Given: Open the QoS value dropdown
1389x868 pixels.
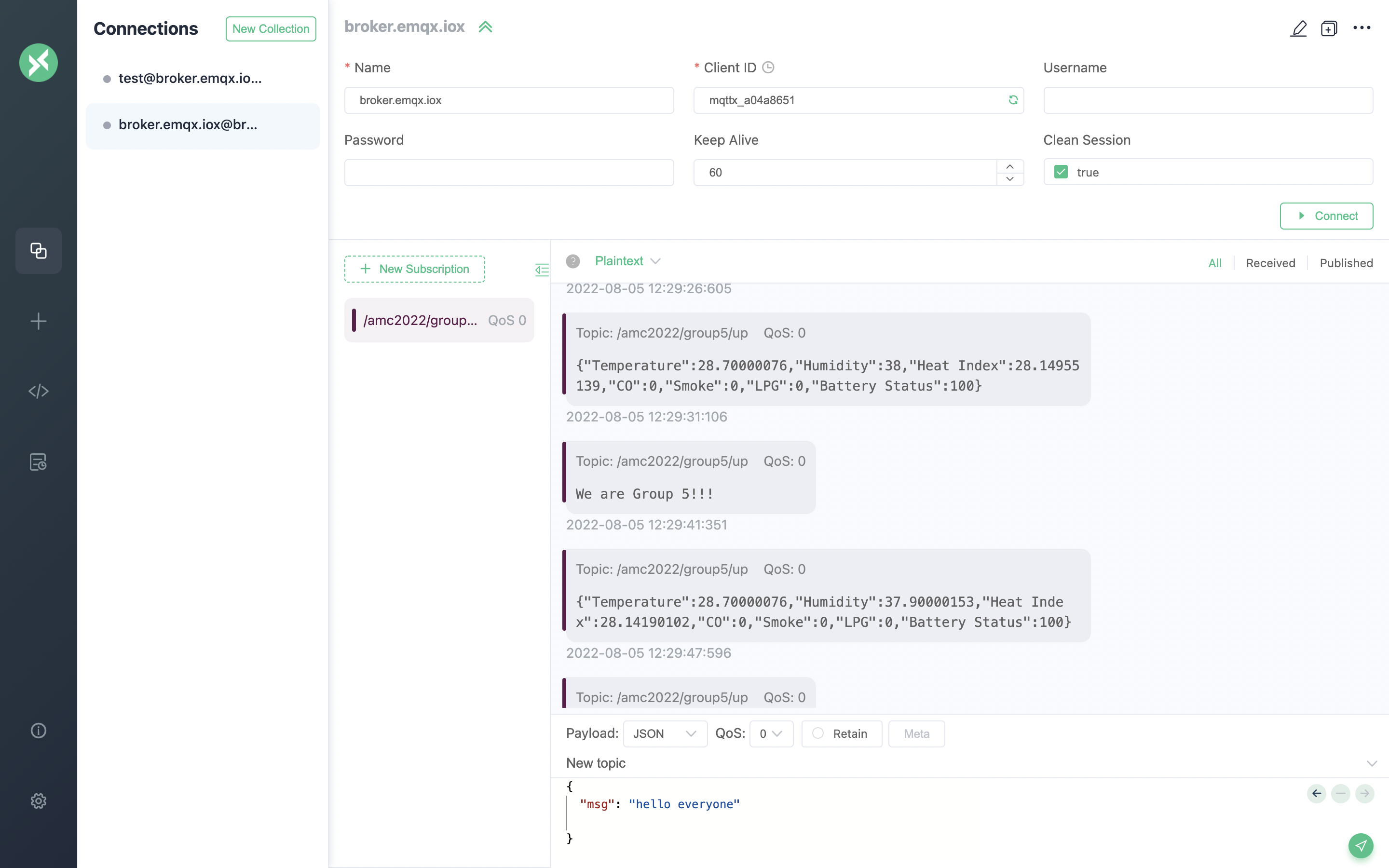Looking at the screenshot, I should pyautogui.click(x=771, y=733).
